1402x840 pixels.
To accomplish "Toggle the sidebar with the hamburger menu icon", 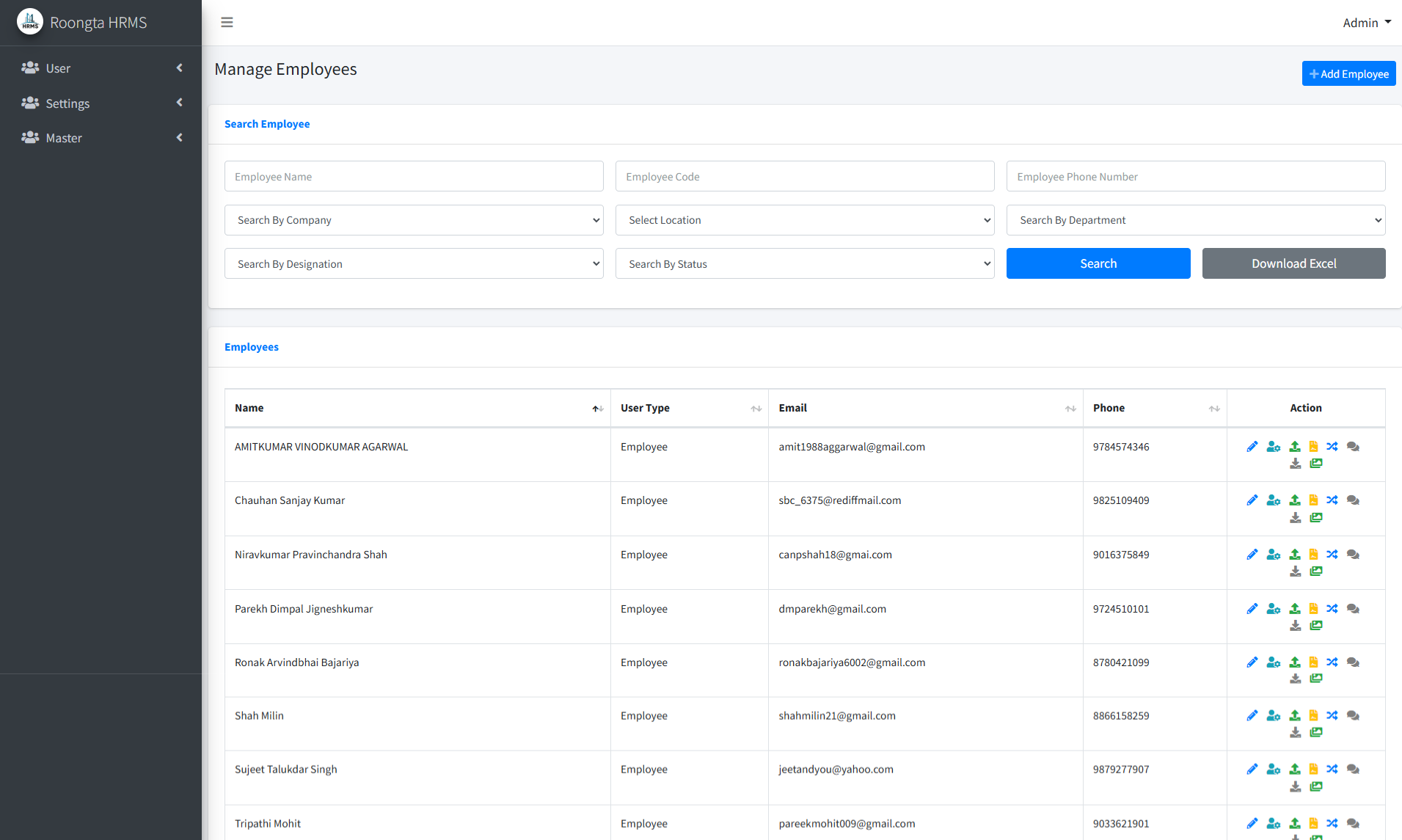I will click(x=227, y=23).
